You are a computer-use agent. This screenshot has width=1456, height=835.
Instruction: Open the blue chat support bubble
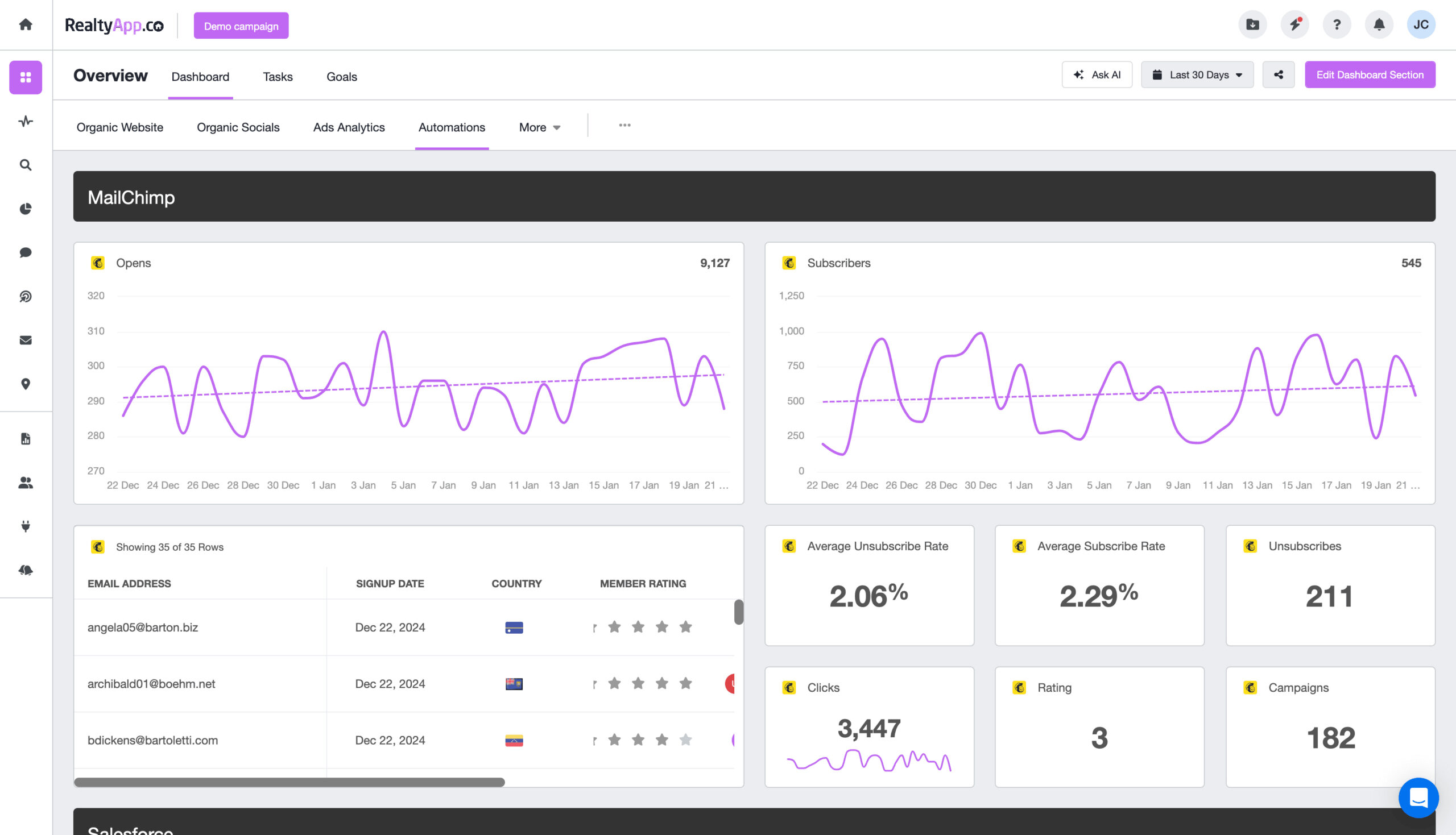click(1418, 797)
